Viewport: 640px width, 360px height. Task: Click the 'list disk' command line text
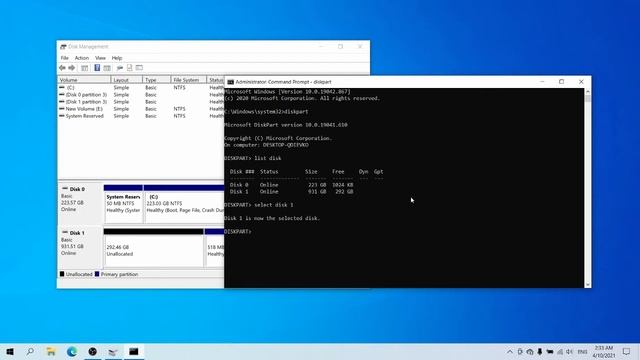pyautogui.click(x=268, y=158)
